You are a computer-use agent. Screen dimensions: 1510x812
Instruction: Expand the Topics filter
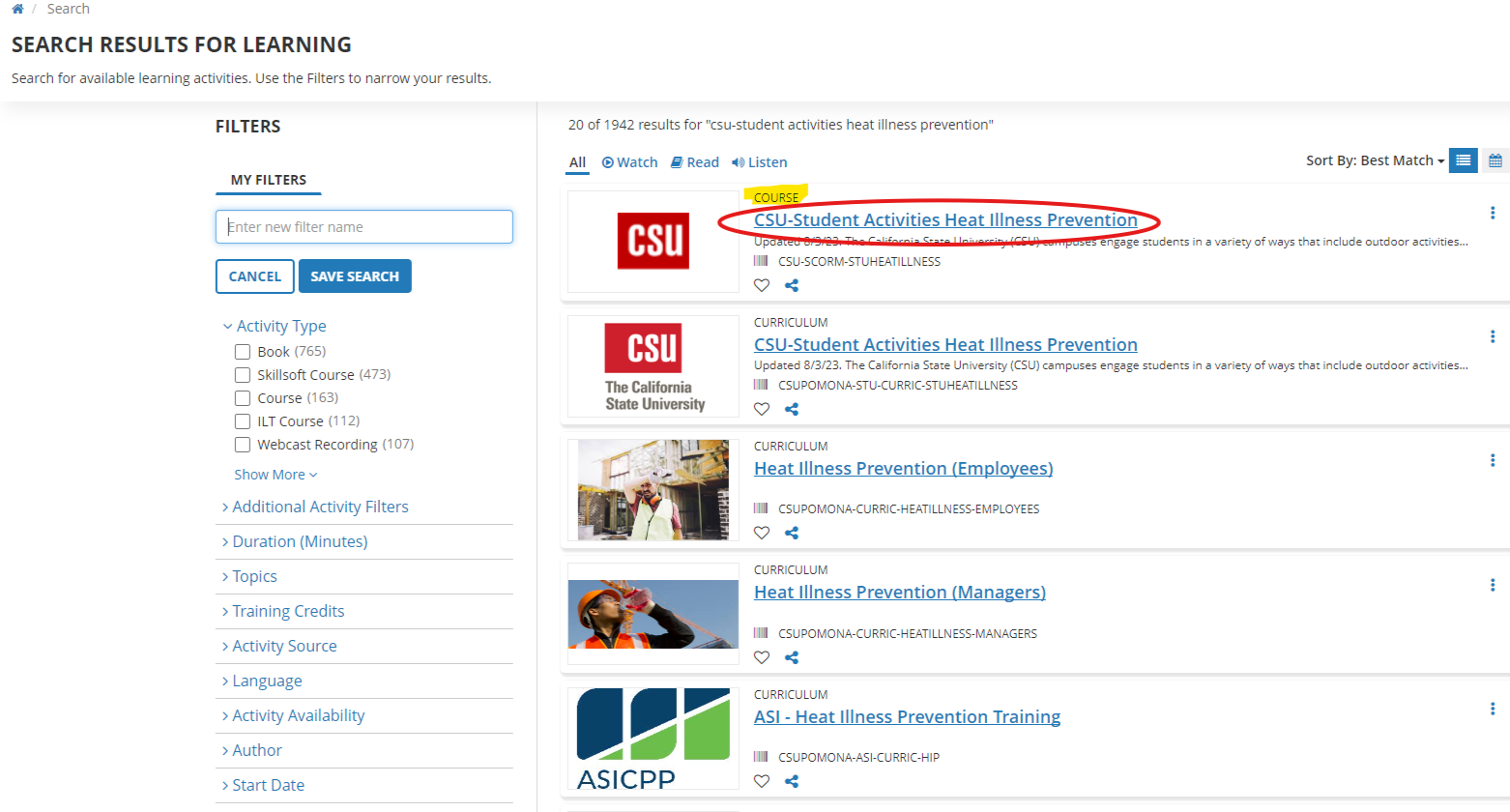point(249,576)
